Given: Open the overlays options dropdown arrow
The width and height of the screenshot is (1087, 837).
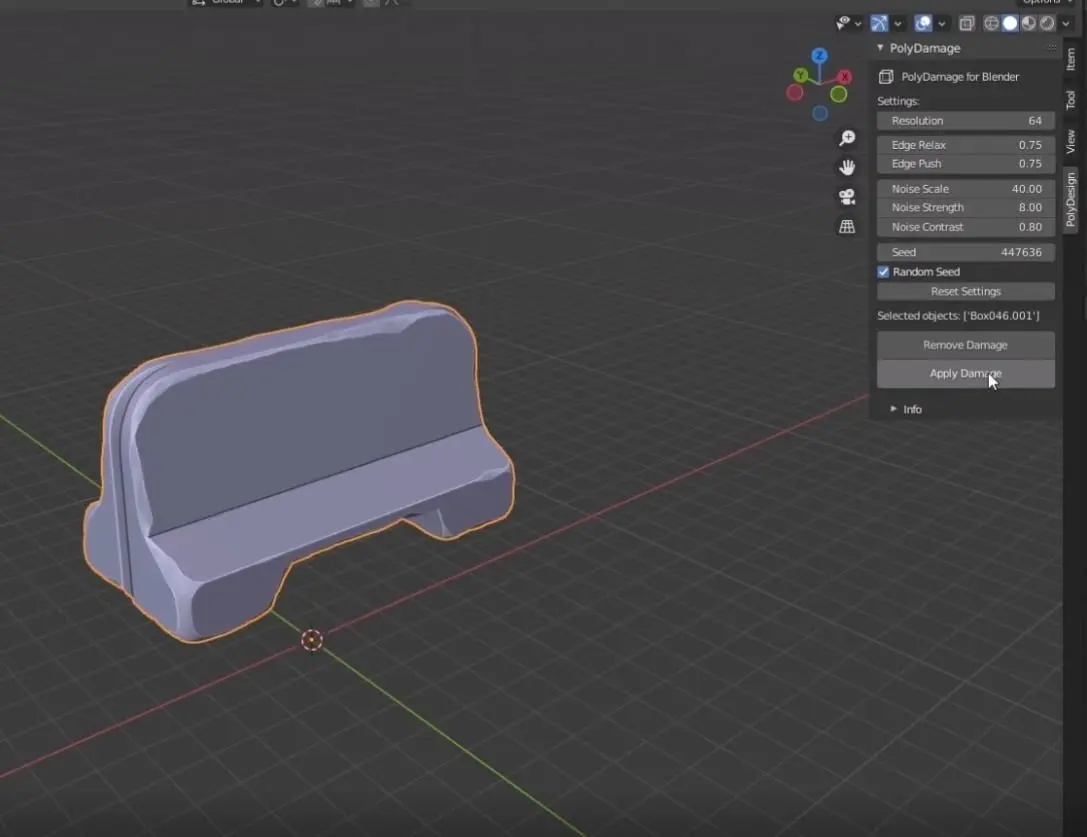Looking at the screenshot, I should click(941, 24).
